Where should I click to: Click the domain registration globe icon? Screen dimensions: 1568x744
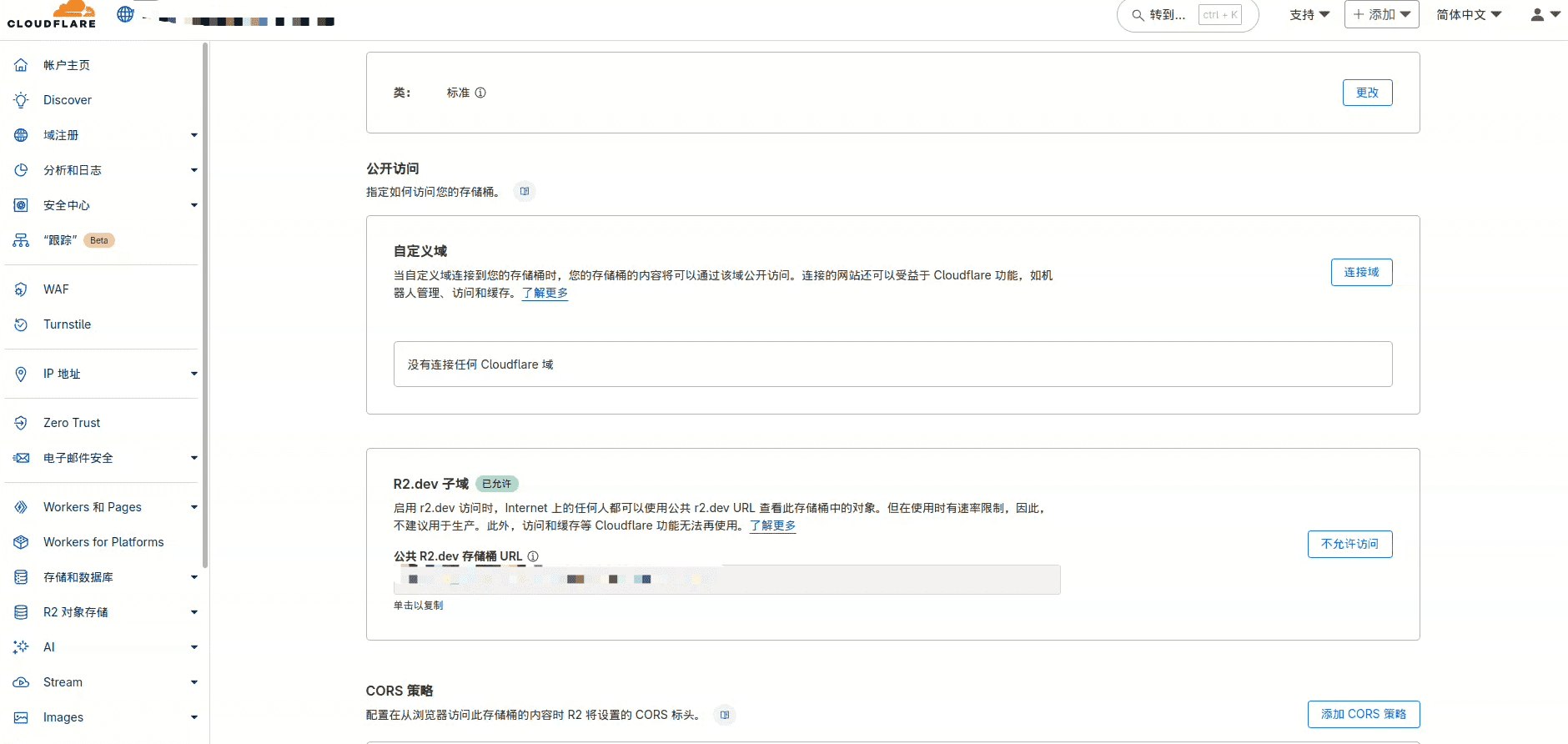[21, 135]
